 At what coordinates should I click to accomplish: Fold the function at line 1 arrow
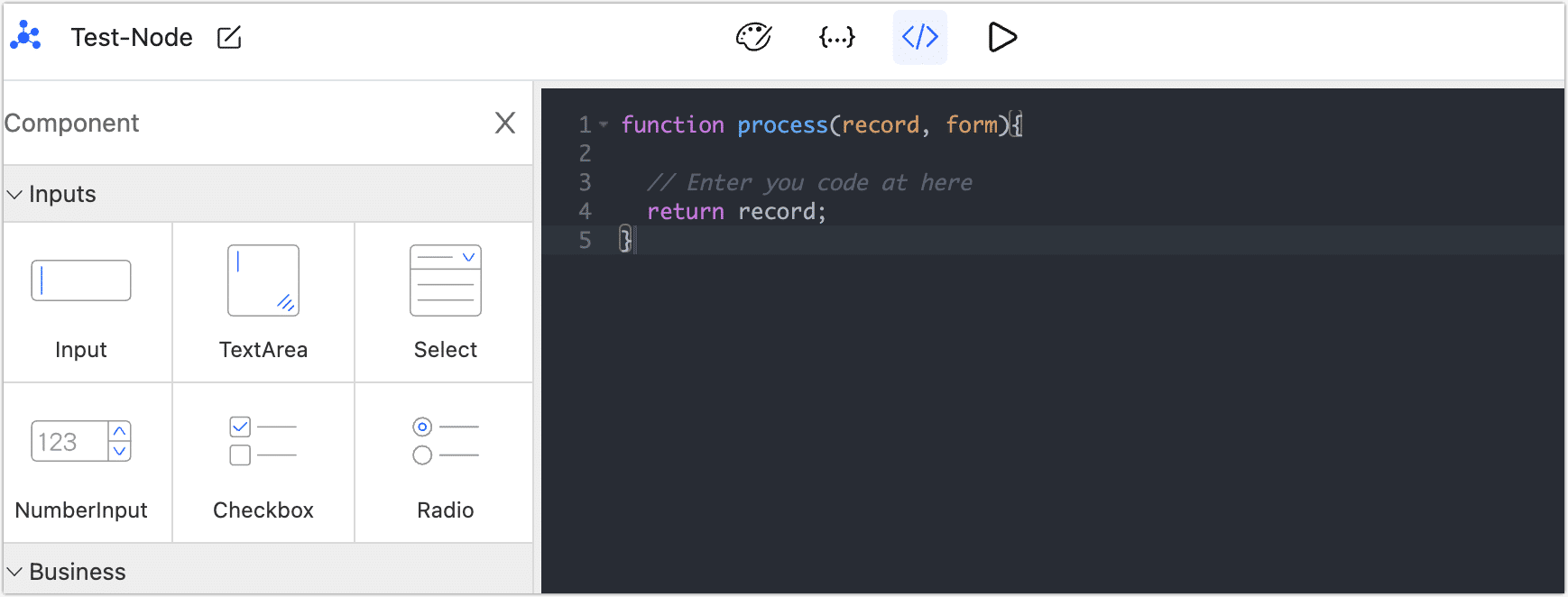[x=604, y=124]
